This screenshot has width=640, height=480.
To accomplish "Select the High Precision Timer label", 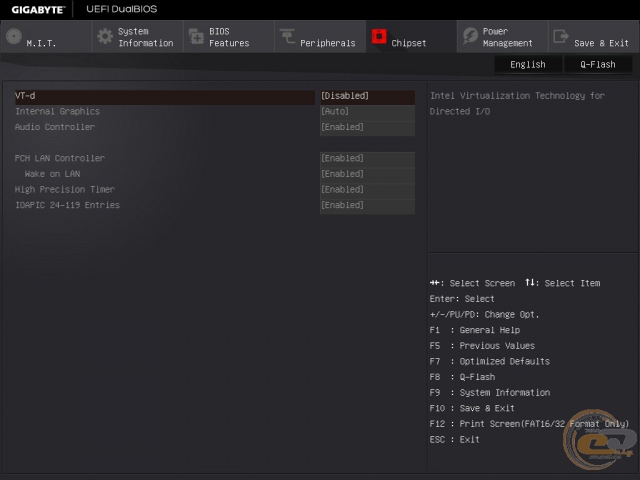I will pyautogui.click(x=64, y=189).
